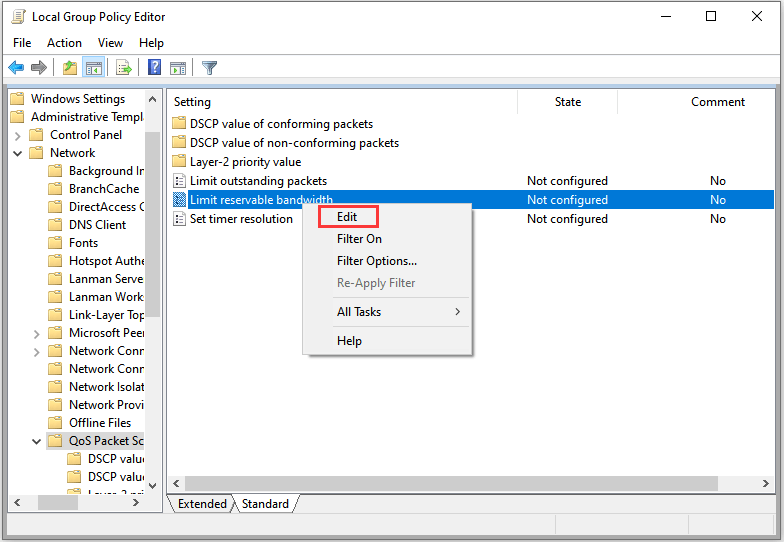
Task: Click the Back arrow toolbar icon
Action: tap(16, 68)
